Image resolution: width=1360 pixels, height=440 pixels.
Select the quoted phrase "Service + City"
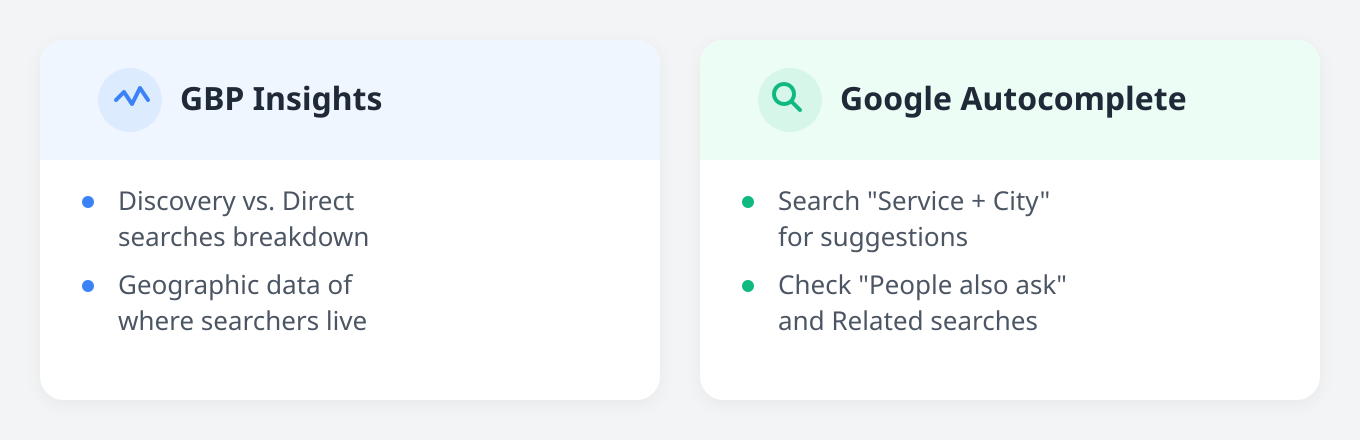(x=962, y=201)
